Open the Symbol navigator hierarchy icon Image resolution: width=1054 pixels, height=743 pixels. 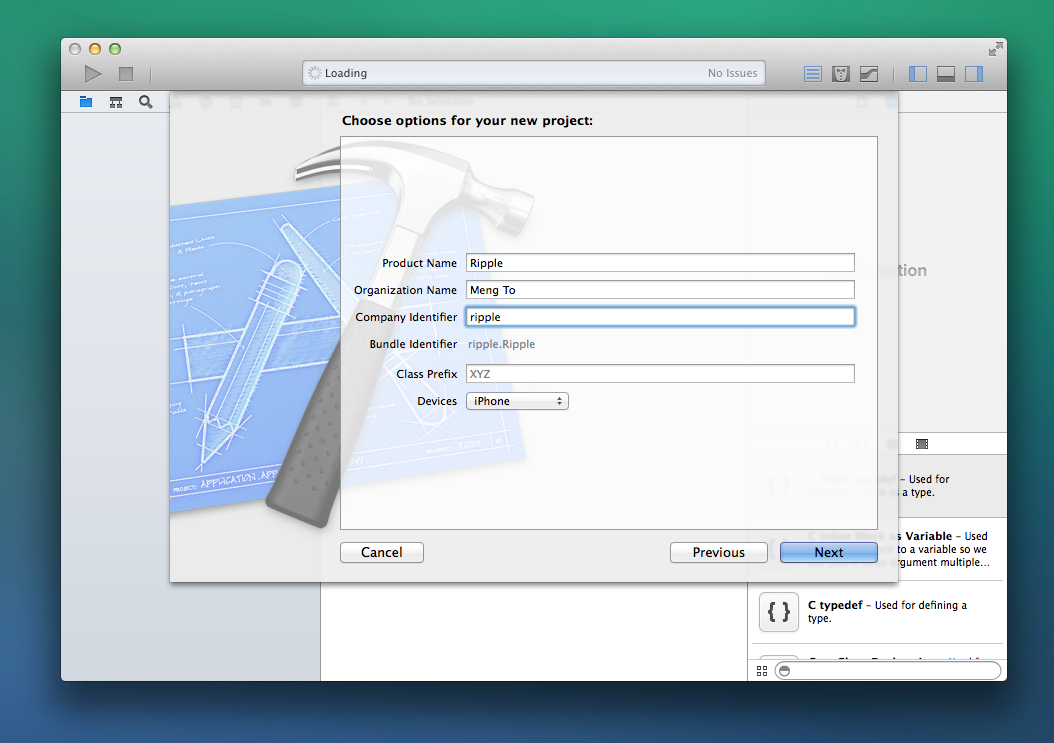point(116,102)
